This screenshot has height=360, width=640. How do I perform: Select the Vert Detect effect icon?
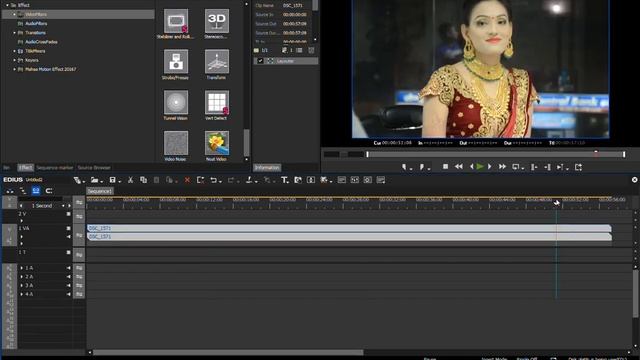217,102
